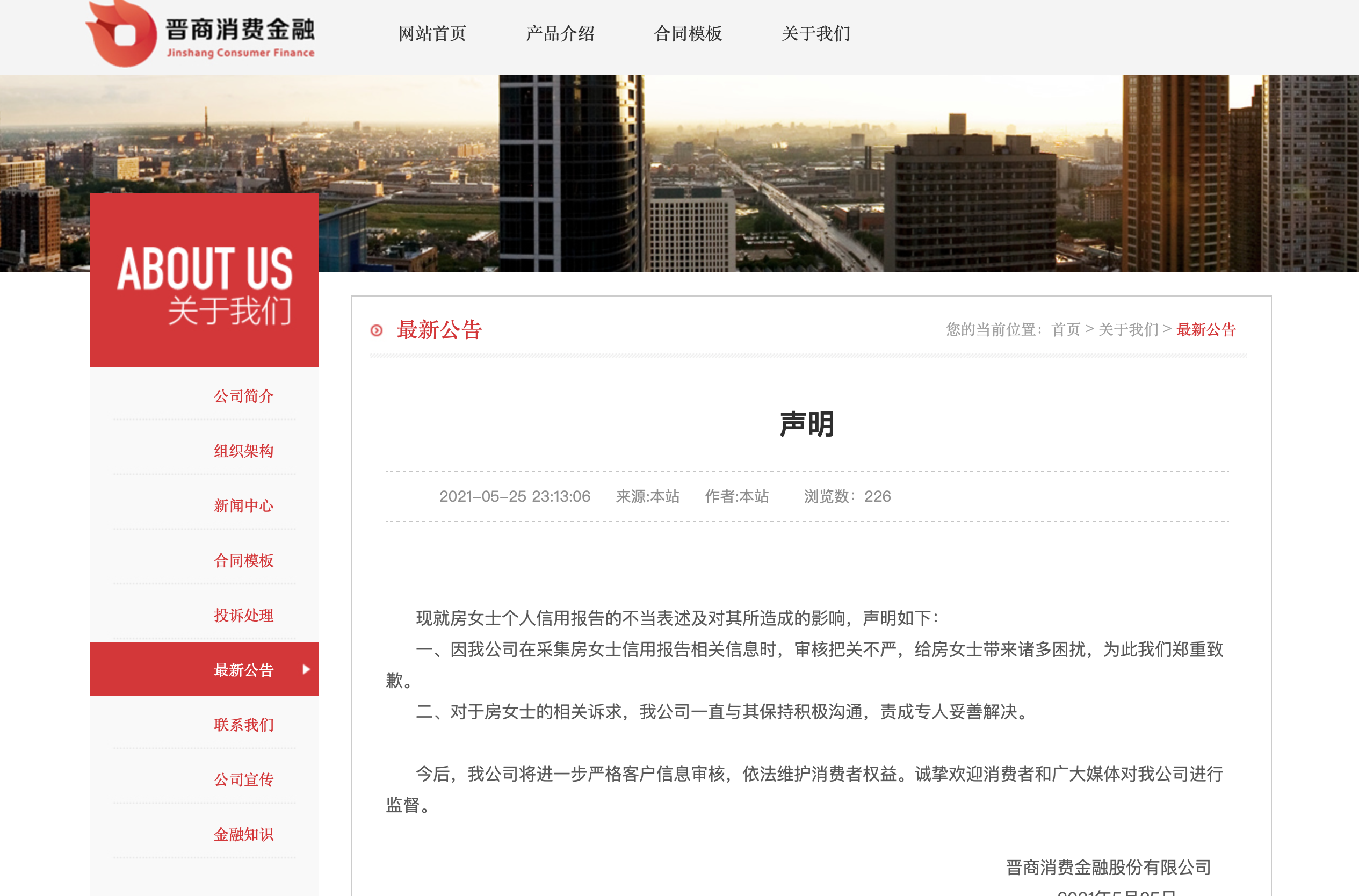This screenshot has height=896, width=1359.
Task: Open the 产品介绍 menu item
Action: [560, 34]
